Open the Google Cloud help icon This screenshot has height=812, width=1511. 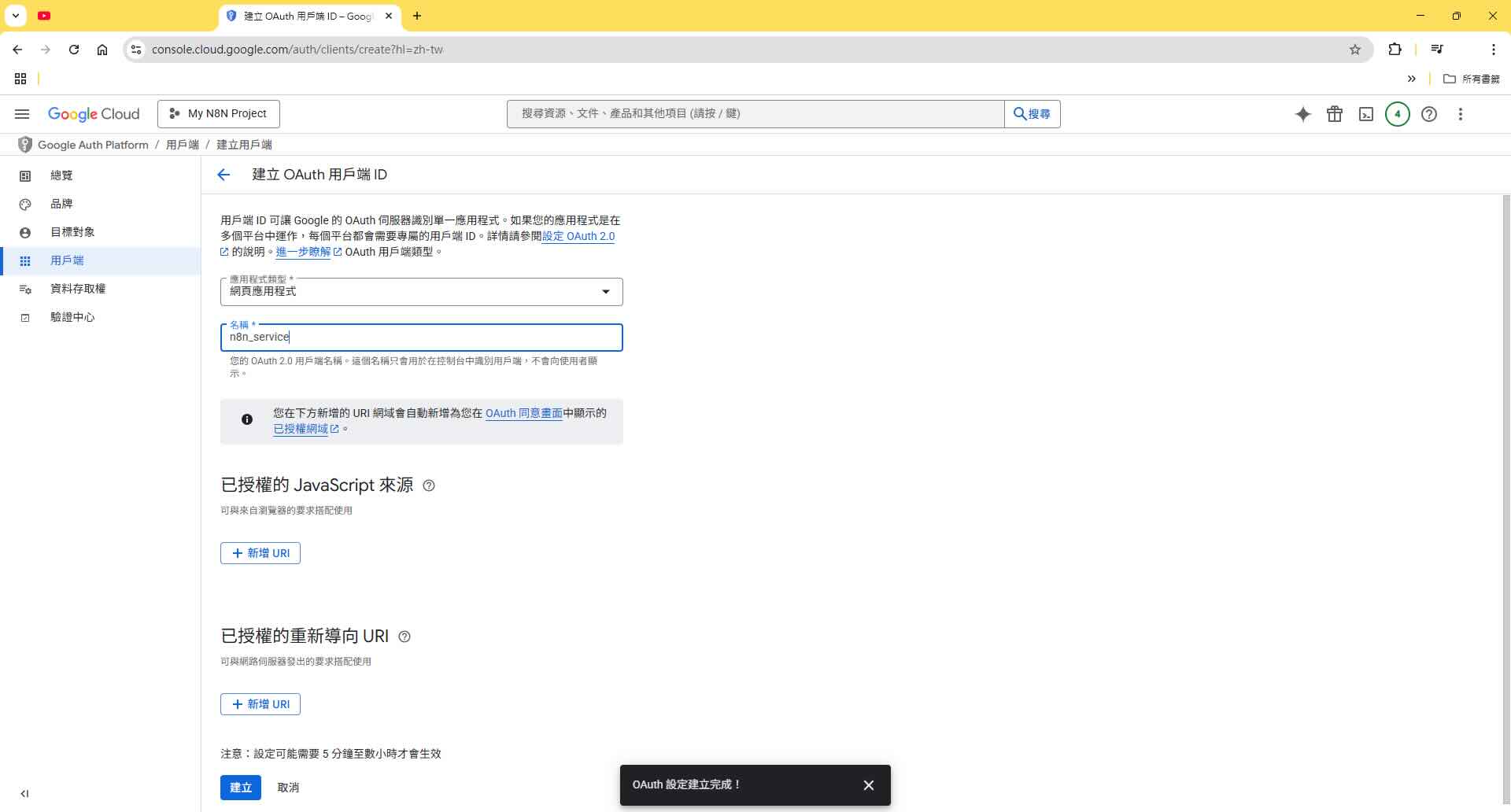(1429, 114)
